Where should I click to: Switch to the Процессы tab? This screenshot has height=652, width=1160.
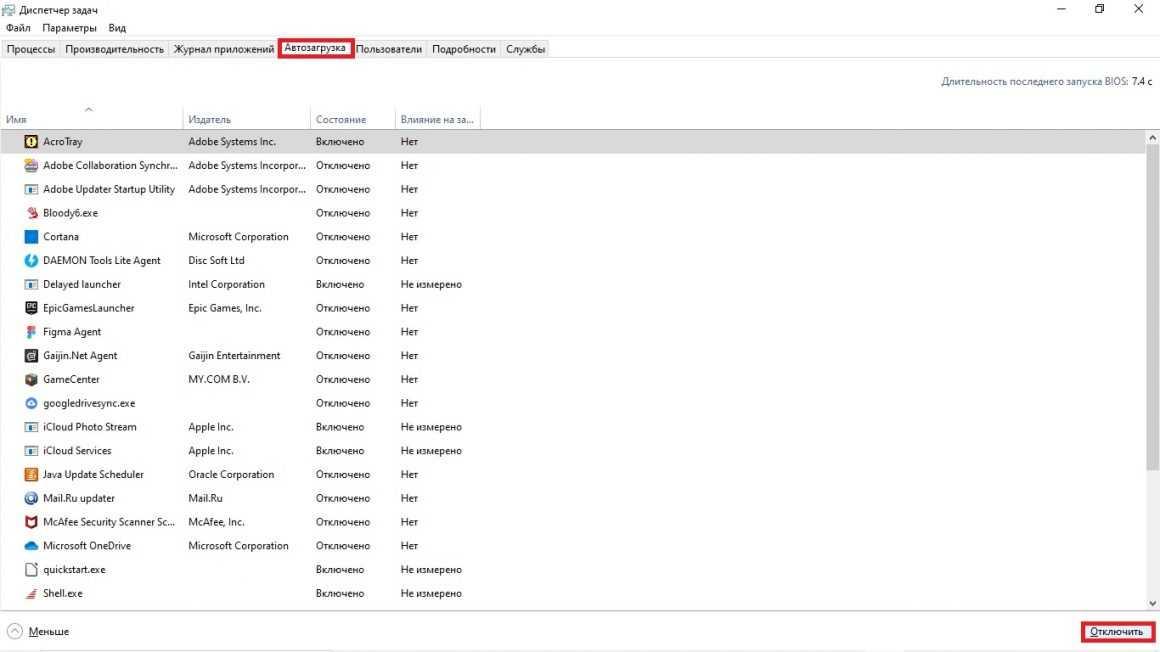30,49
